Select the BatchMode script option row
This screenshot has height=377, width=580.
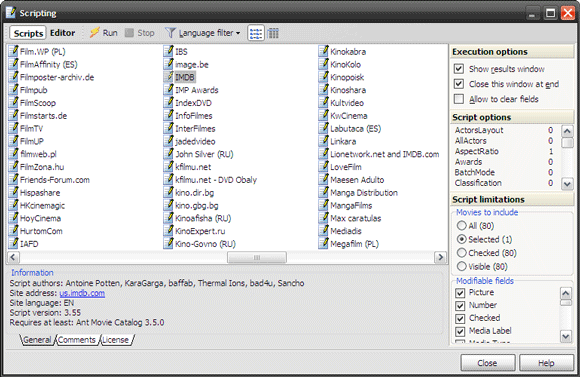click(504, 172)
